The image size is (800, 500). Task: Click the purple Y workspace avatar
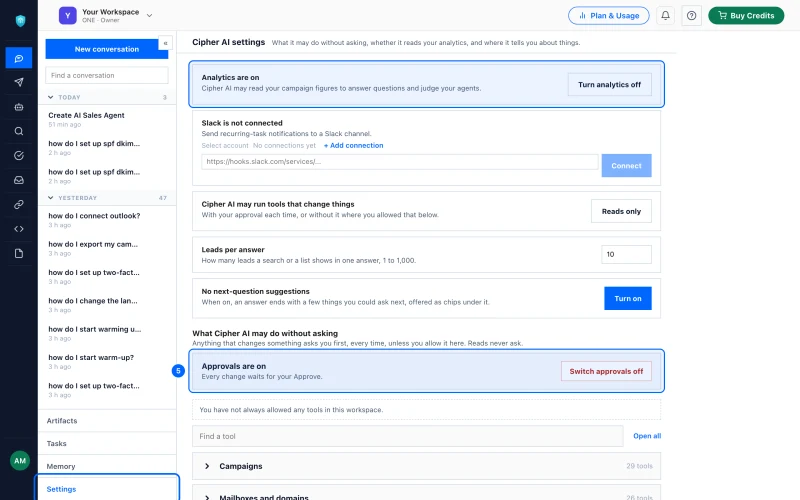click(x=67, y=15)
